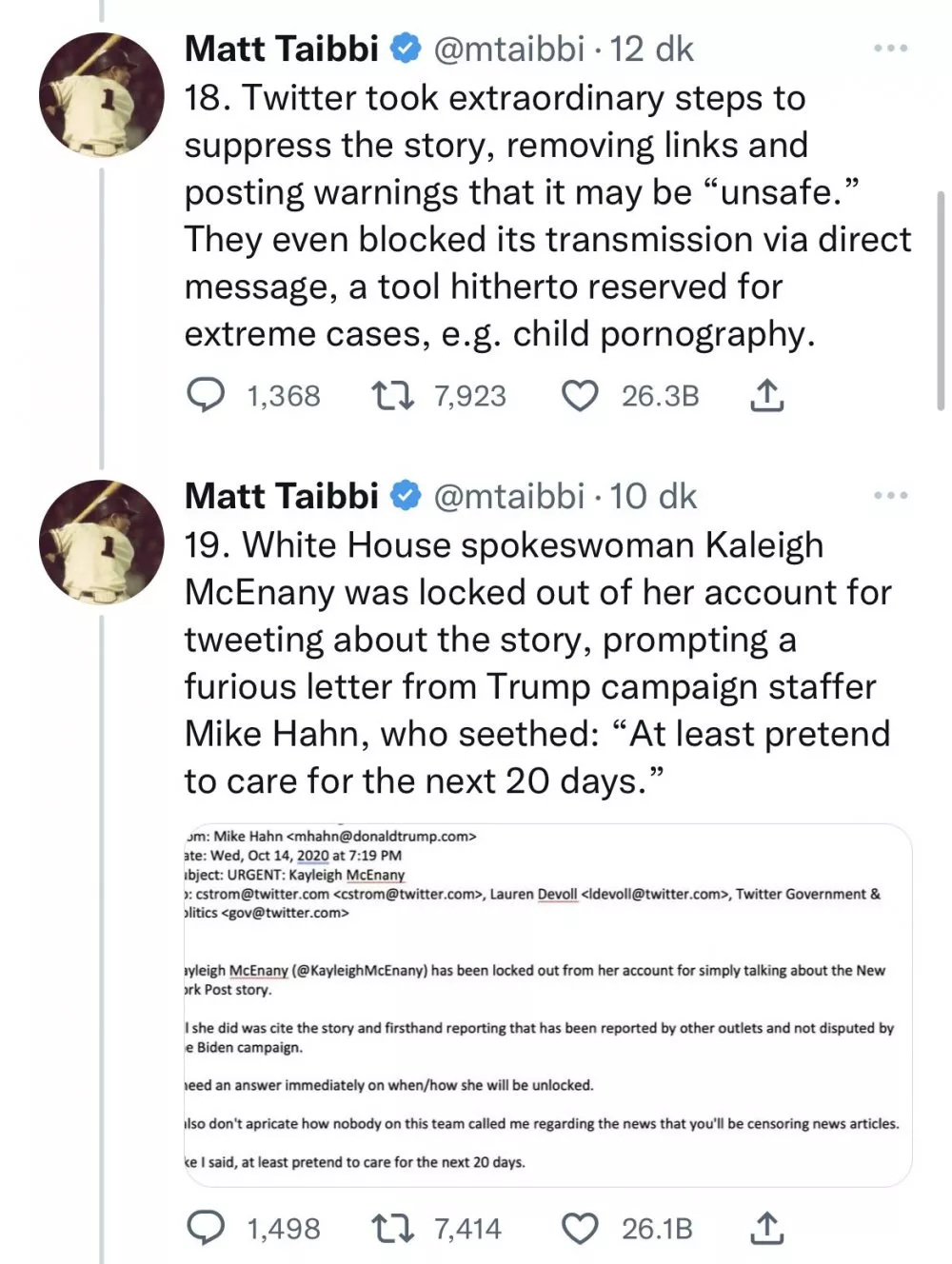Like tweet 18 with heart icon
Viewport: 952px width, 1264px height.
[x=580, y=395]
